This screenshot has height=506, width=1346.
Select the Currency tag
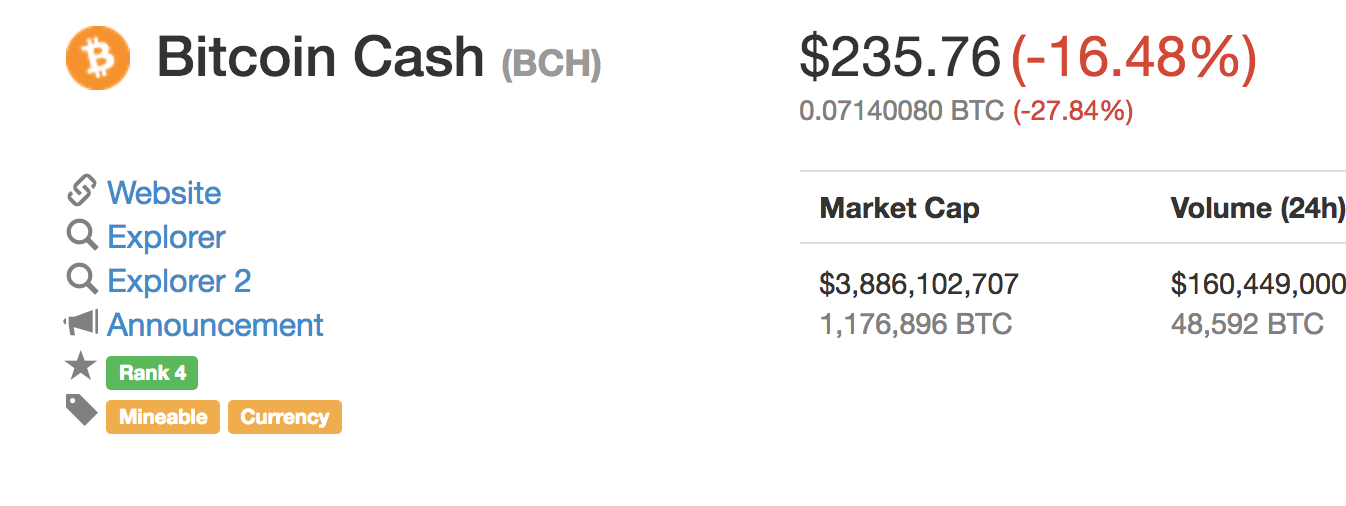tap(285, 417)
